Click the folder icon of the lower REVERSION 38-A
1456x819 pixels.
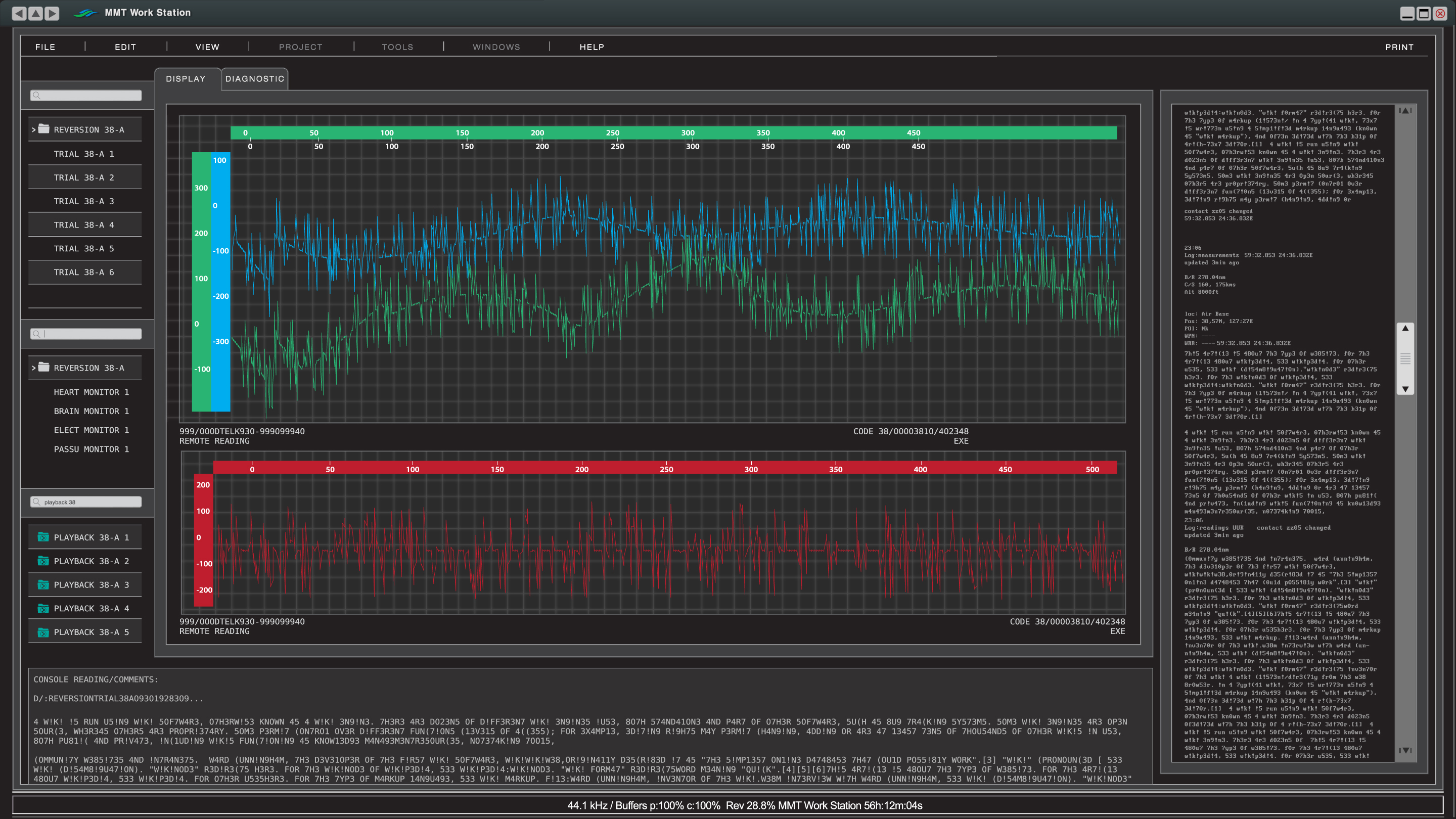coord(43,368)
